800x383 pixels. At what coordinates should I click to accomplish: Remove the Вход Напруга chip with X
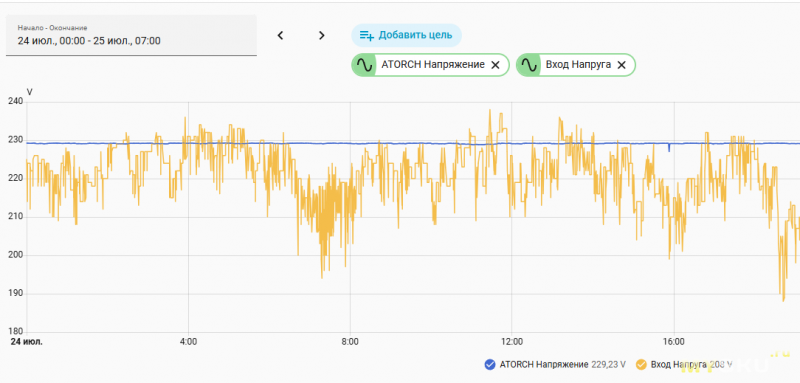pyautogui.click(x=621, y=65)
